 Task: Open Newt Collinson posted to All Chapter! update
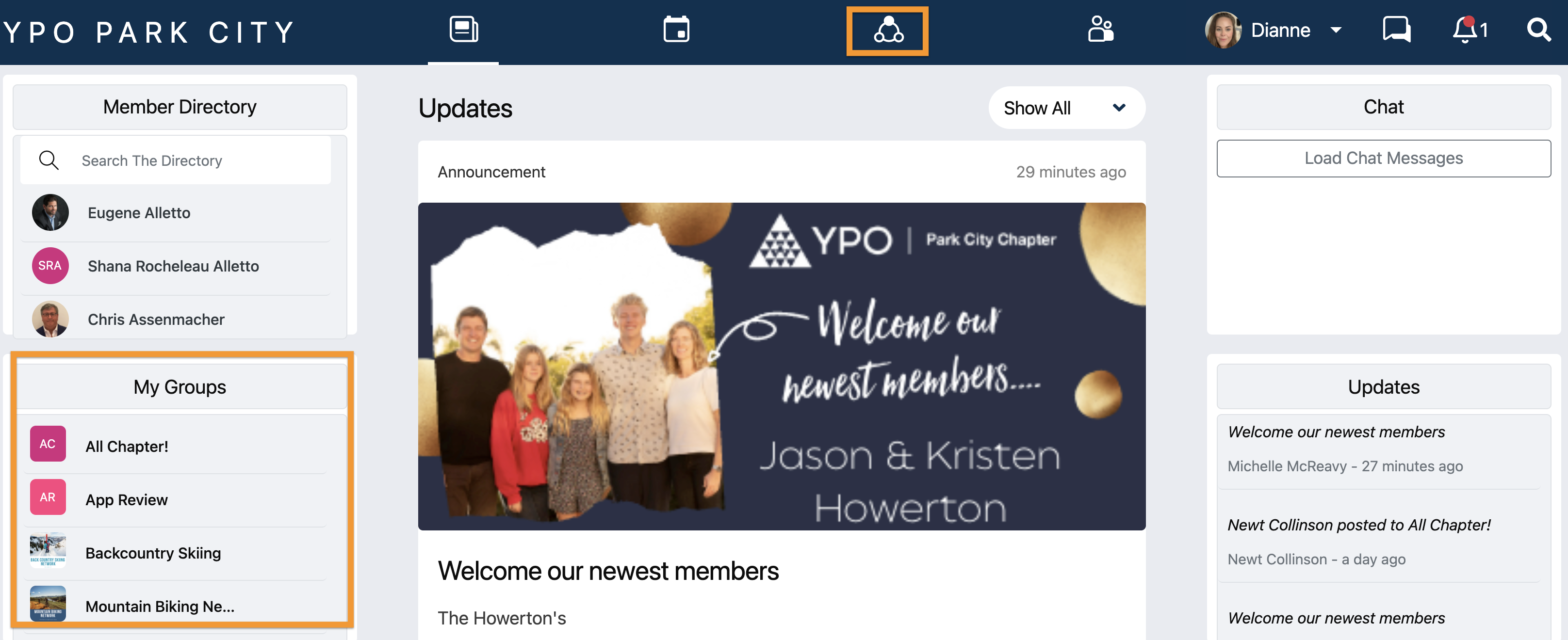(x=1358, y=525)
